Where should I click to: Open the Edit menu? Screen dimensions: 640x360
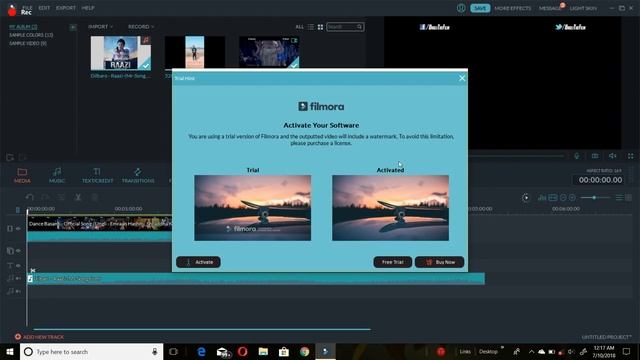(44, 8)
